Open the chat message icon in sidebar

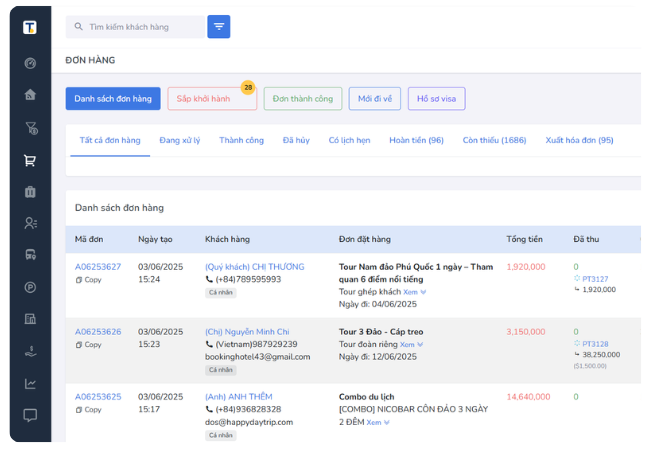(30, 415)
